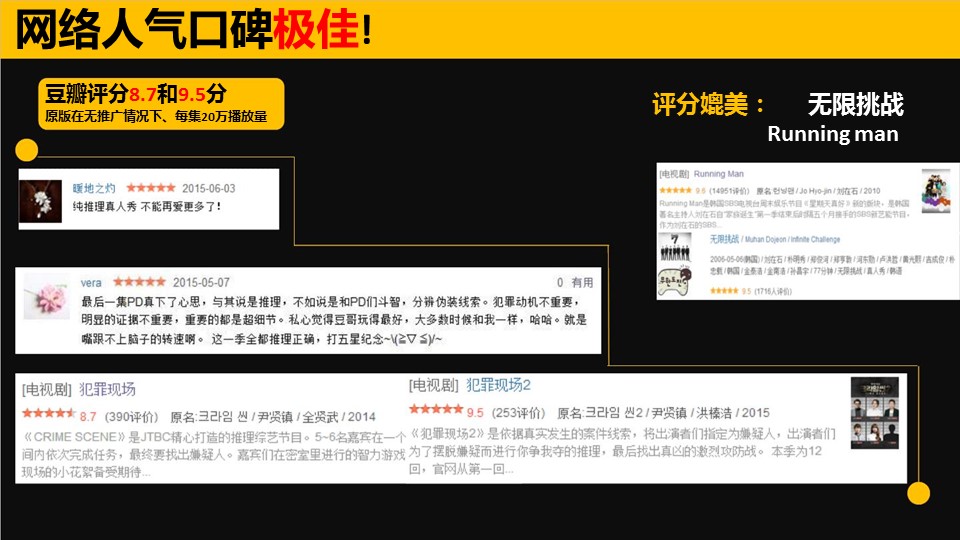The width and height of the screenshot is (960, 540).
Task: Click the Running Man poster thumbnail
Action: pos(936,191)
